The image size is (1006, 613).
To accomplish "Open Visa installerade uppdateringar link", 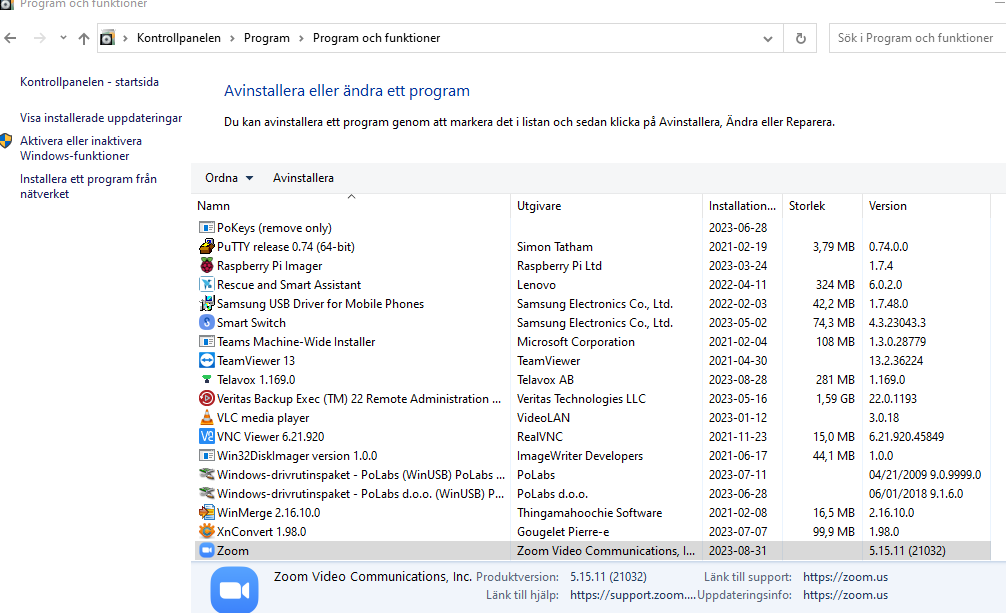I will pos(101,118).
